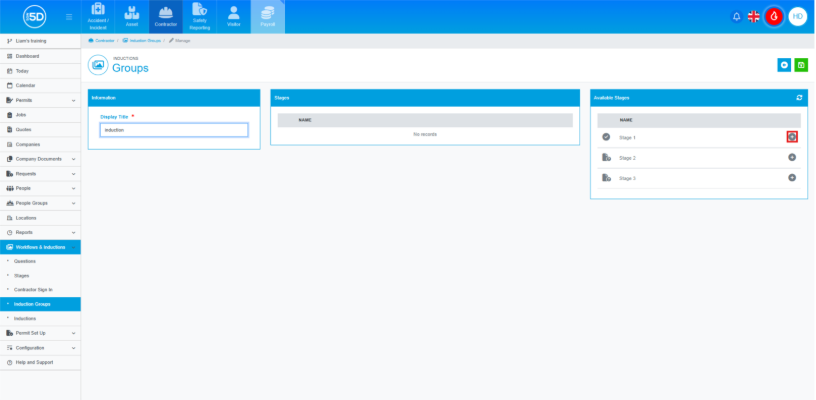Refresh the Available Stages list
The width and height of the screenshot is (816, 400).
point(799,97)
